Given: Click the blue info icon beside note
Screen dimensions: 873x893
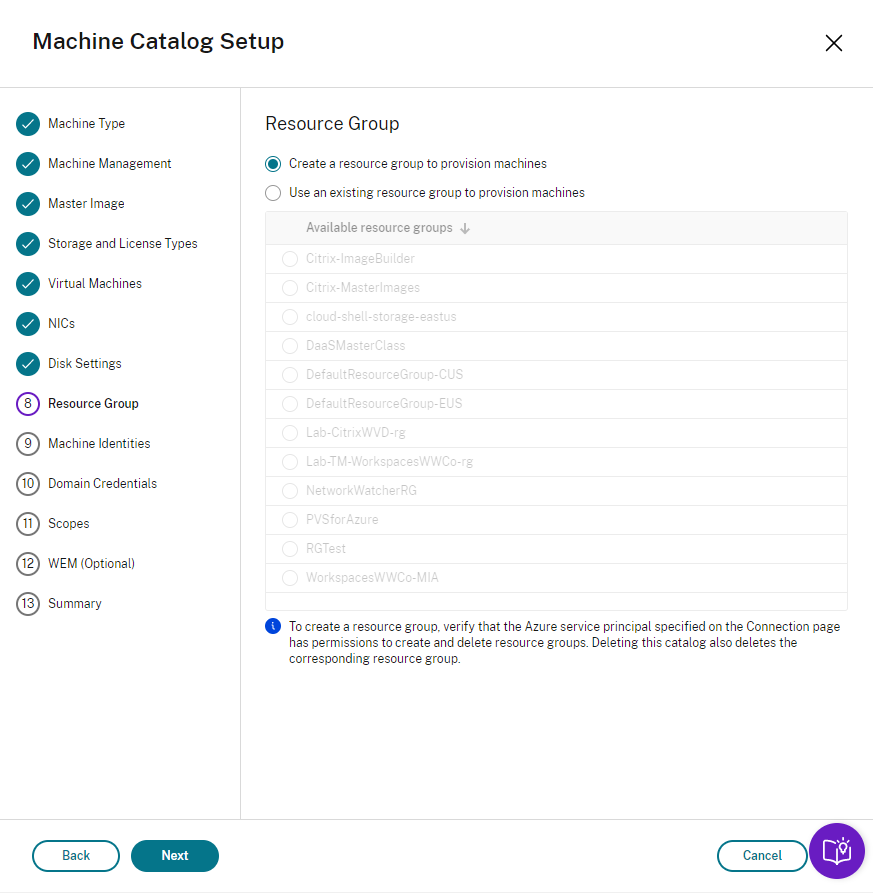Looking at the screenshot, I should [x=273, y=627].
